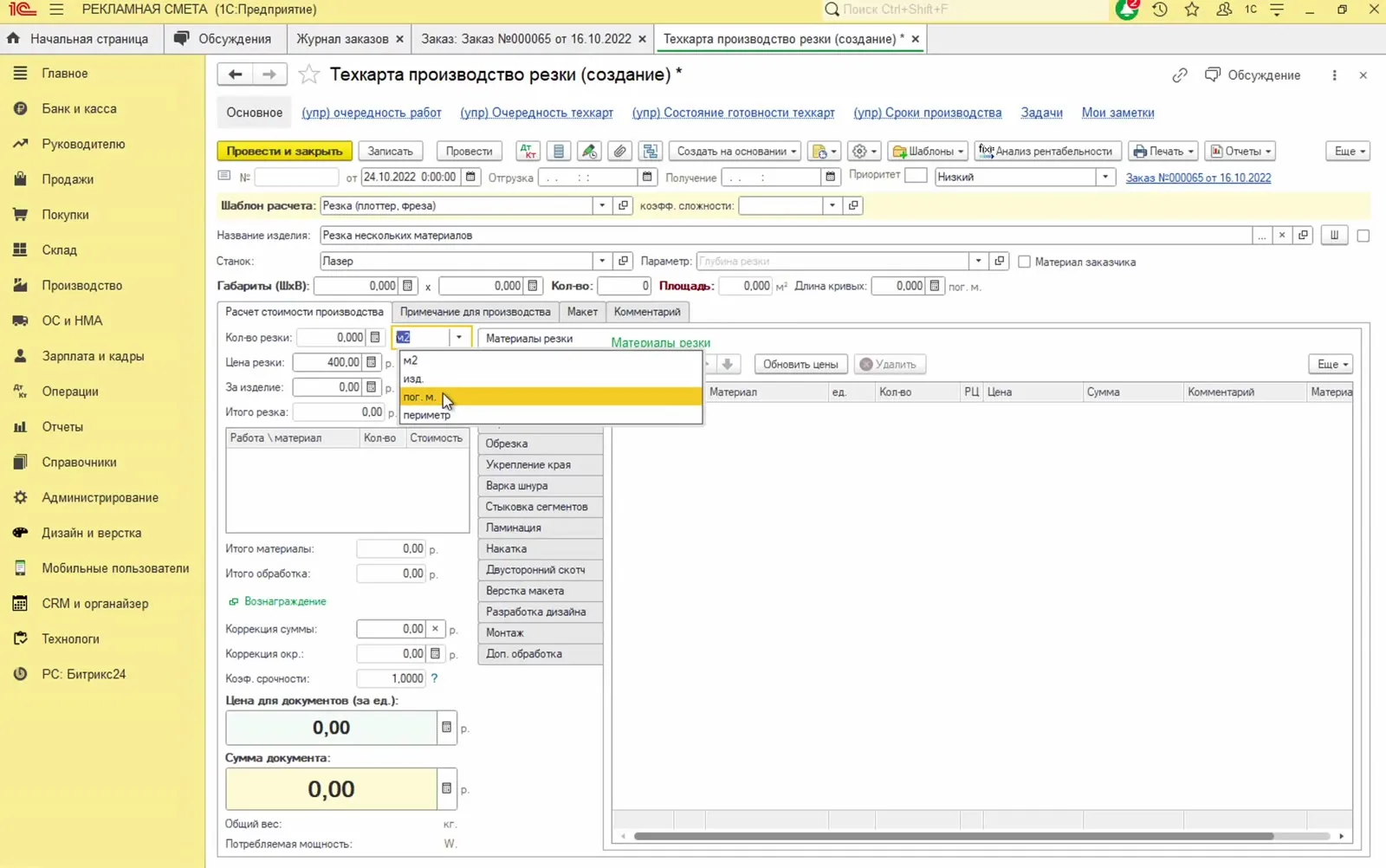Screen dimensions: 1386x868
Task: Add form to favorites with star icon
Action: click(309, 74)
